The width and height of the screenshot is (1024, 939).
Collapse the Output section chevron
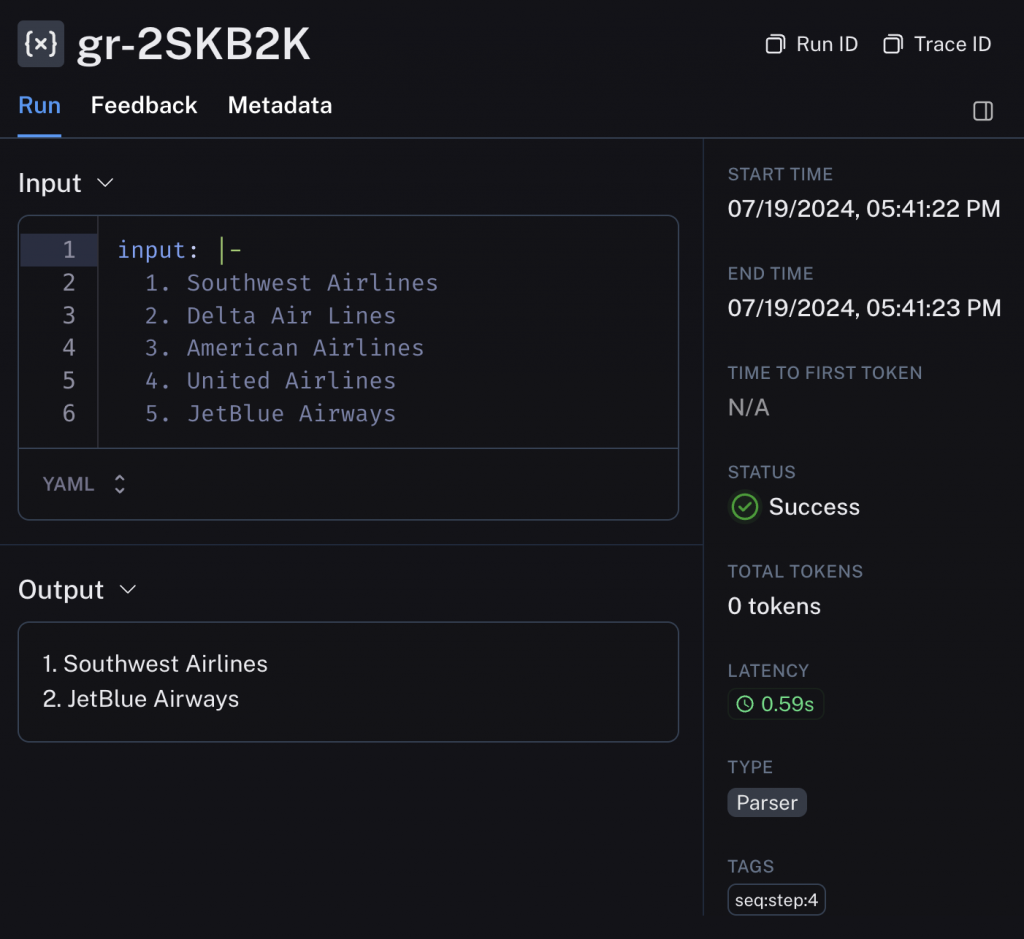point(128,590)
